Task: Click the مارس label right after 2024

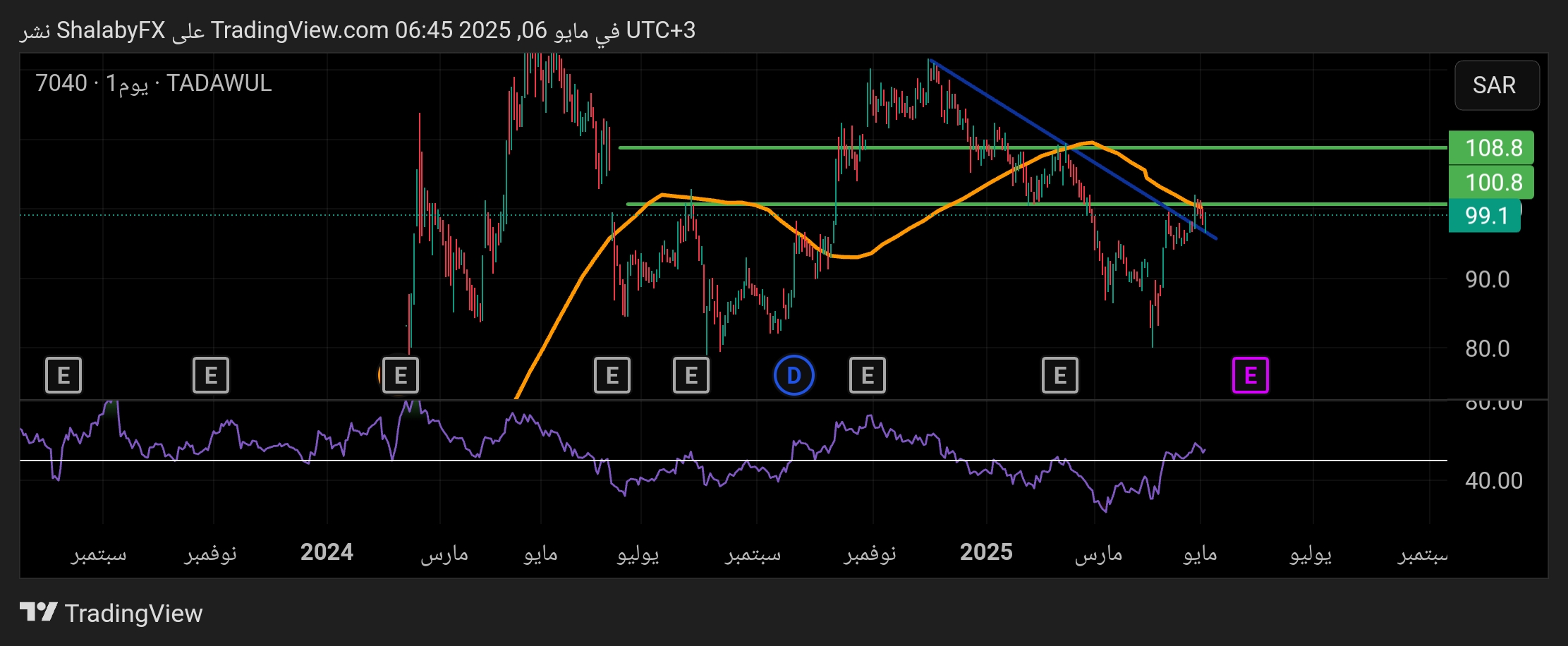Action: point(444,554)
